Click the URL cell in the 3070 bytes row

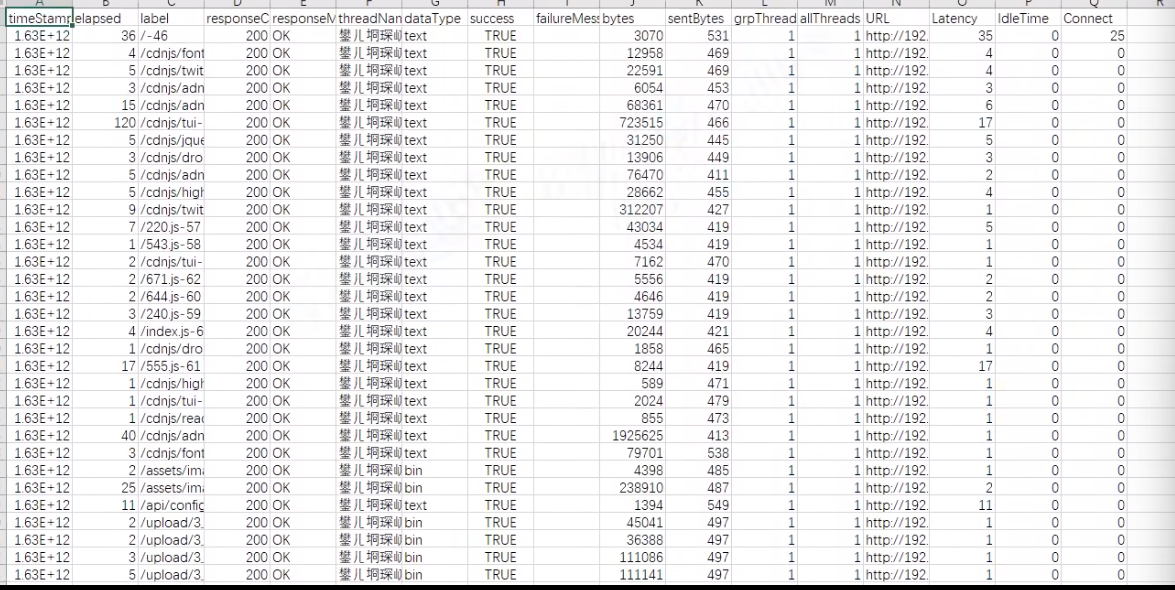click(x=896, y=36)
